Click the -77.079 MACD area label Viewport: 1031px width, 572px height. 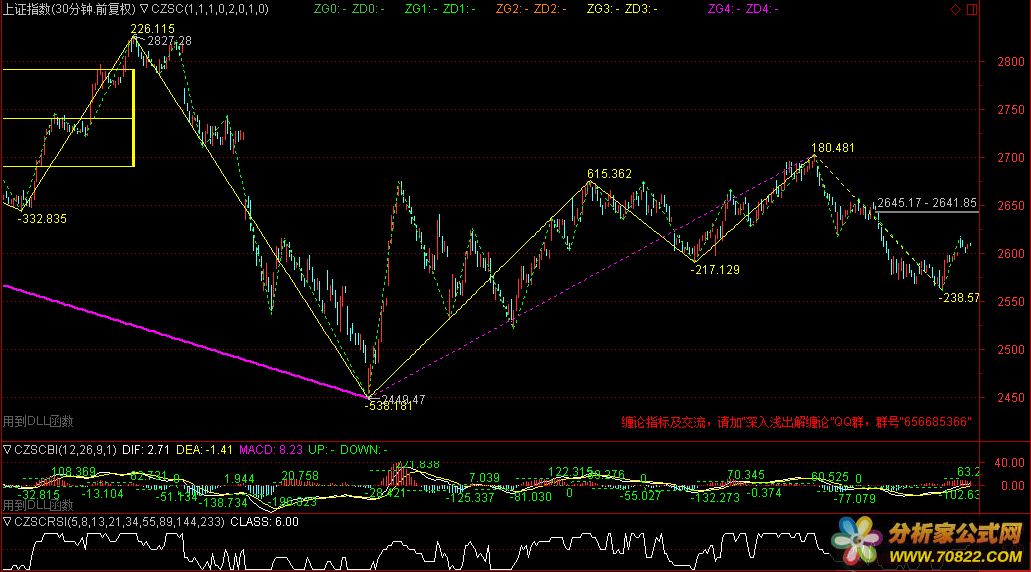pos(855,499)
